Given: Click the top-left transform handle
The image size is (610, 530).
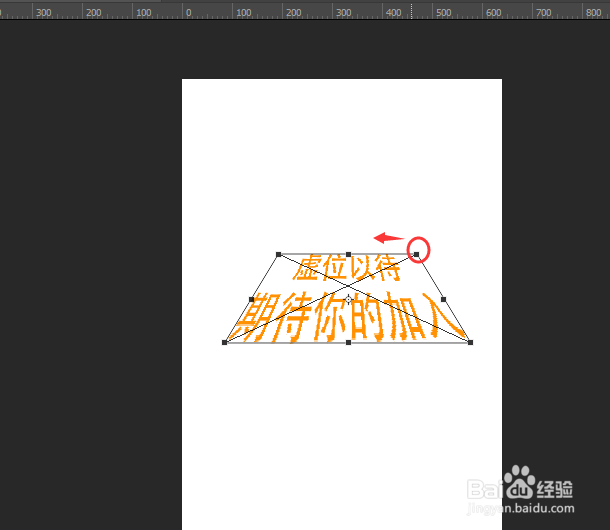Looking at the screenshot, I should coord(279,254).
